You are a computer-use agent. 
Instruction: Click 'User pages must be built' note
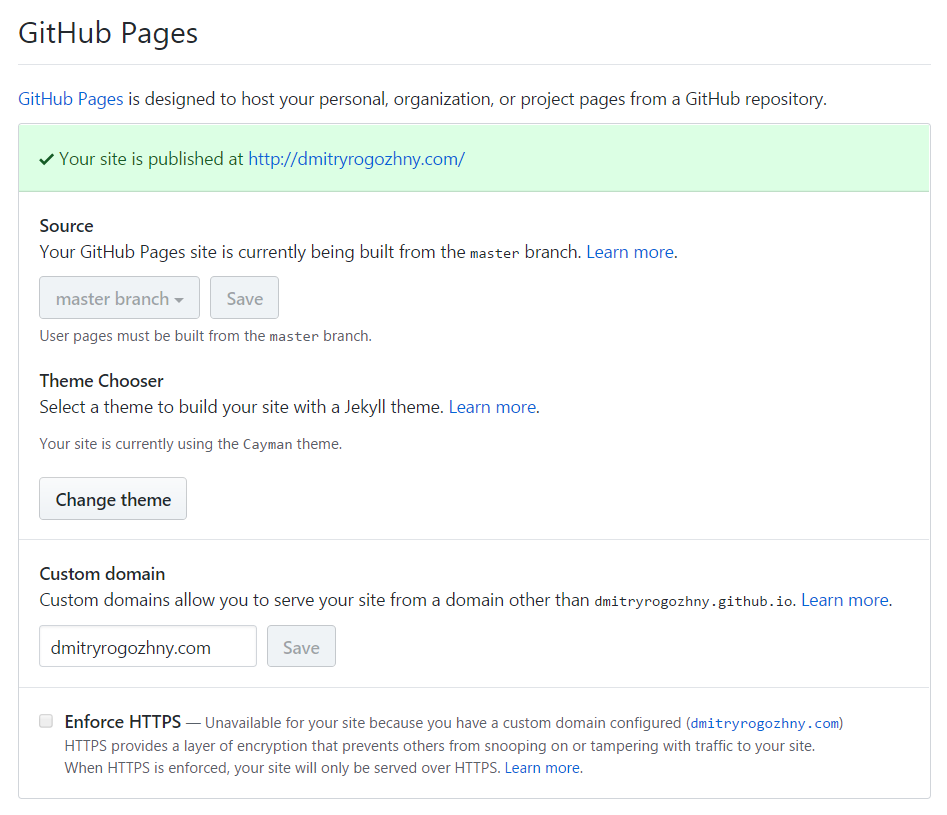[205, 336]
